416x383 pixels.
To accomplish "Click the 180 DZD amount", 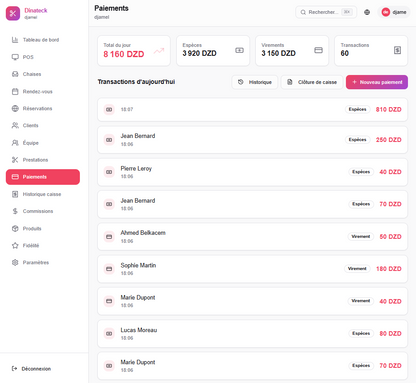I will point(388,269).
